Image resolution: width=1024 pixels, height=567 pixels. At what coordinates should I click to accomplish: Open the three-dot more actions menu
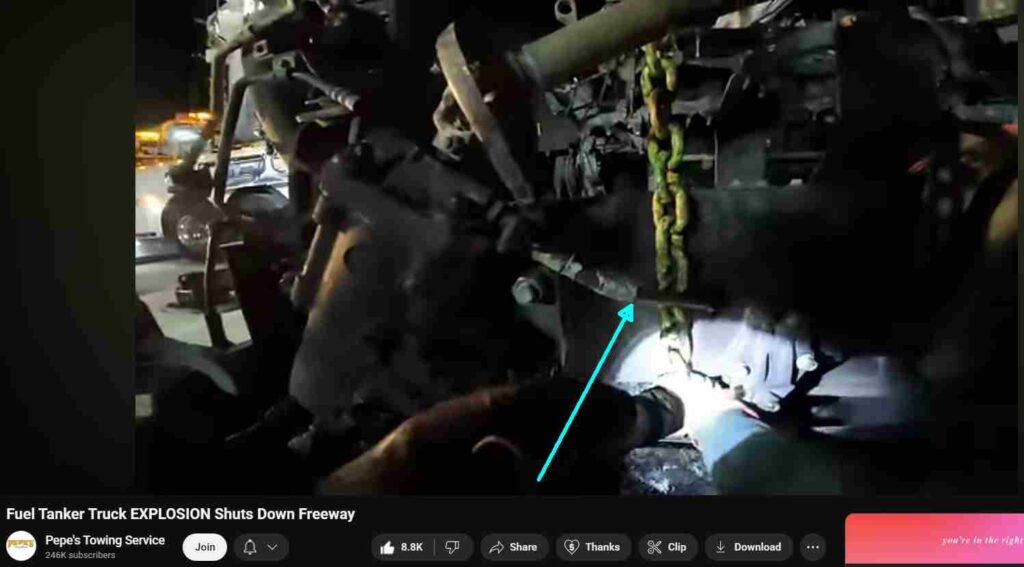tap(812, 547)
